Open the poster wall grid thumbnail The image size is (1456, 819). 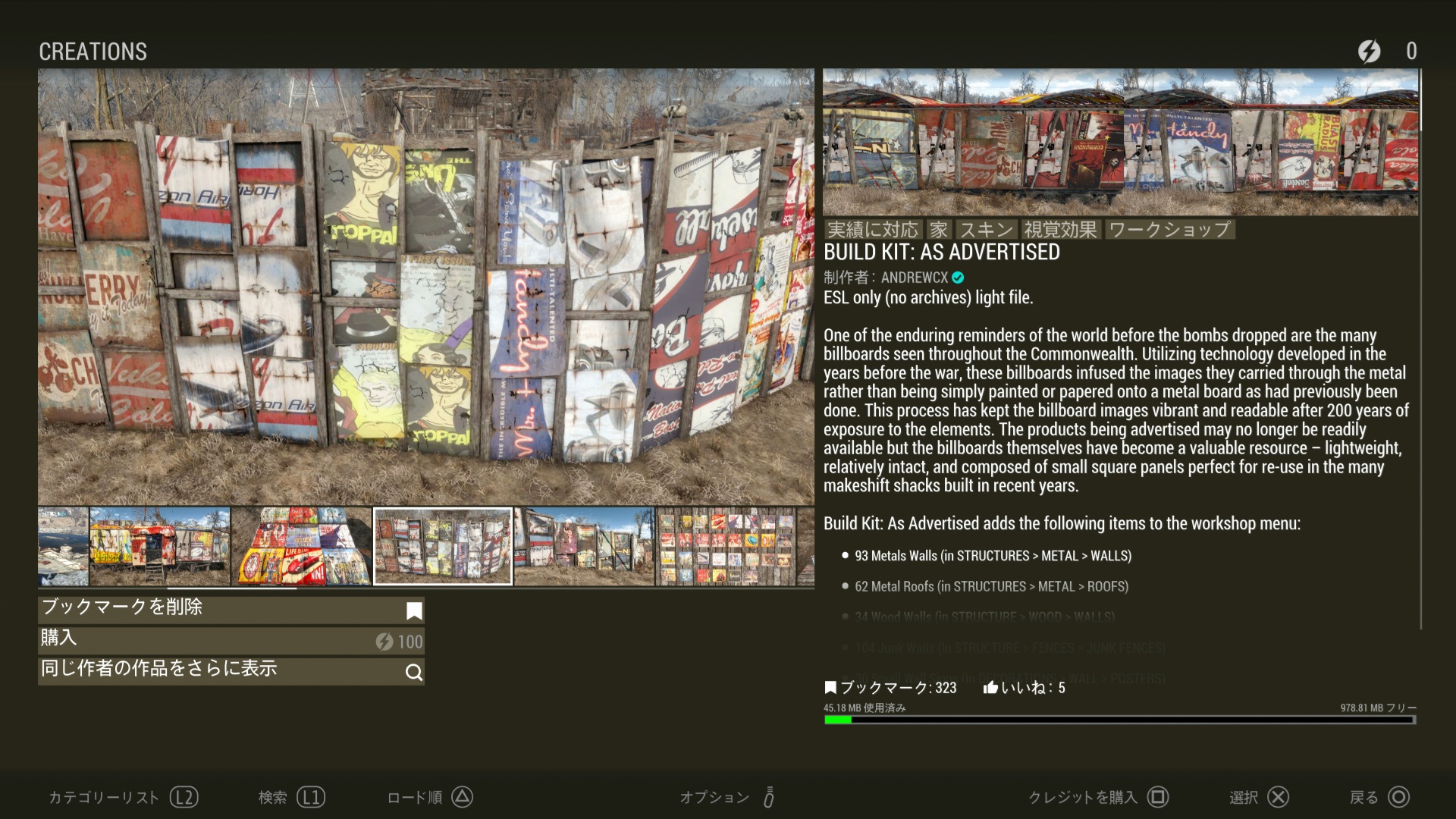coord(726,546)
